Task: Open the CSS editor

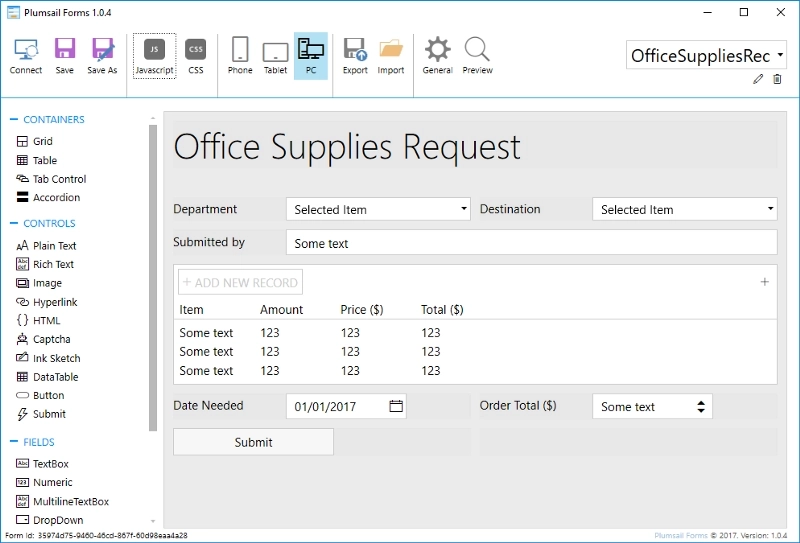Action: (196, 56)
